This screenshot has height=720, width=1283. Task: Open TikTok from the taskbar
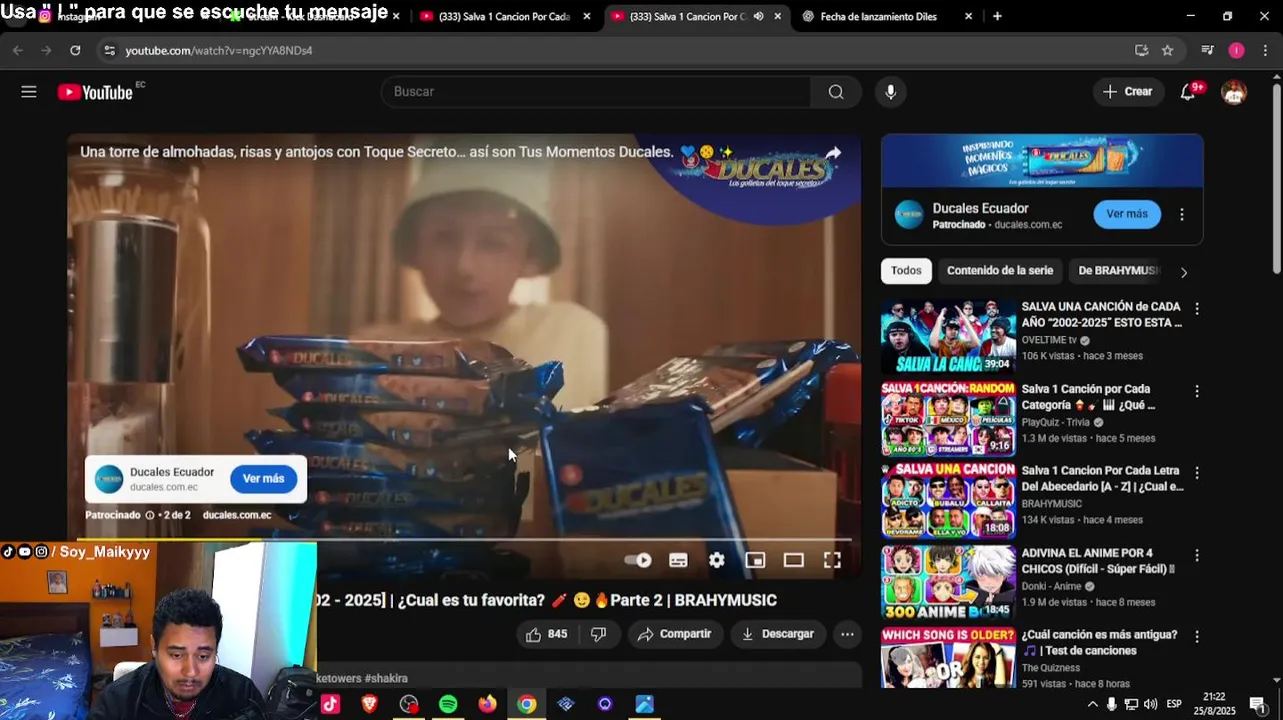[x=331, y=704]
